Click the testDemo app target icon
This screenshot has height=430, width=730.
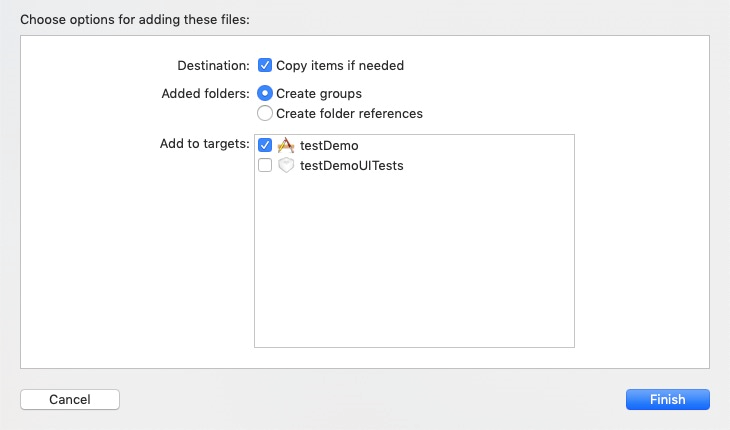coord(286,145)
